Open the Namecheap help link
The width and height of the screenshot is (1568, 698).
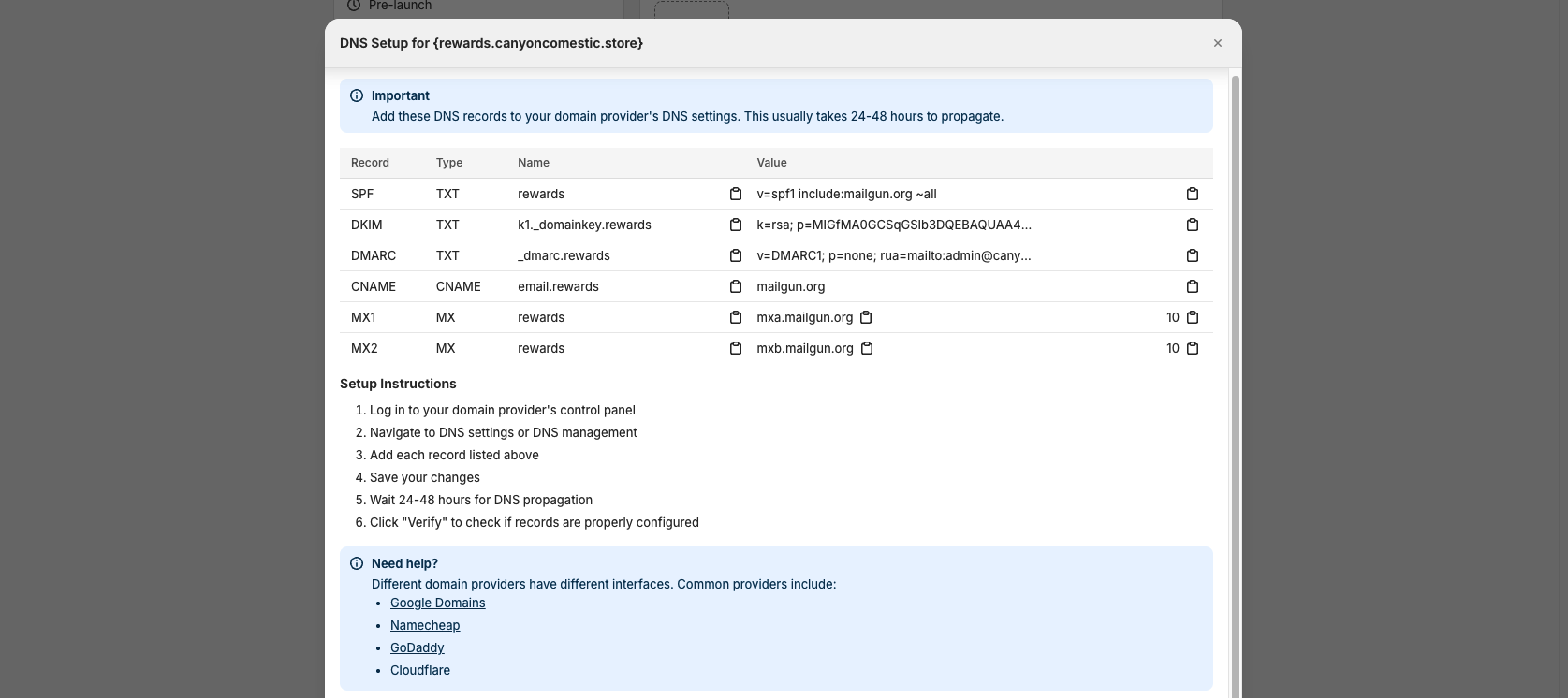pyautogui.click(x=425, y=625)
